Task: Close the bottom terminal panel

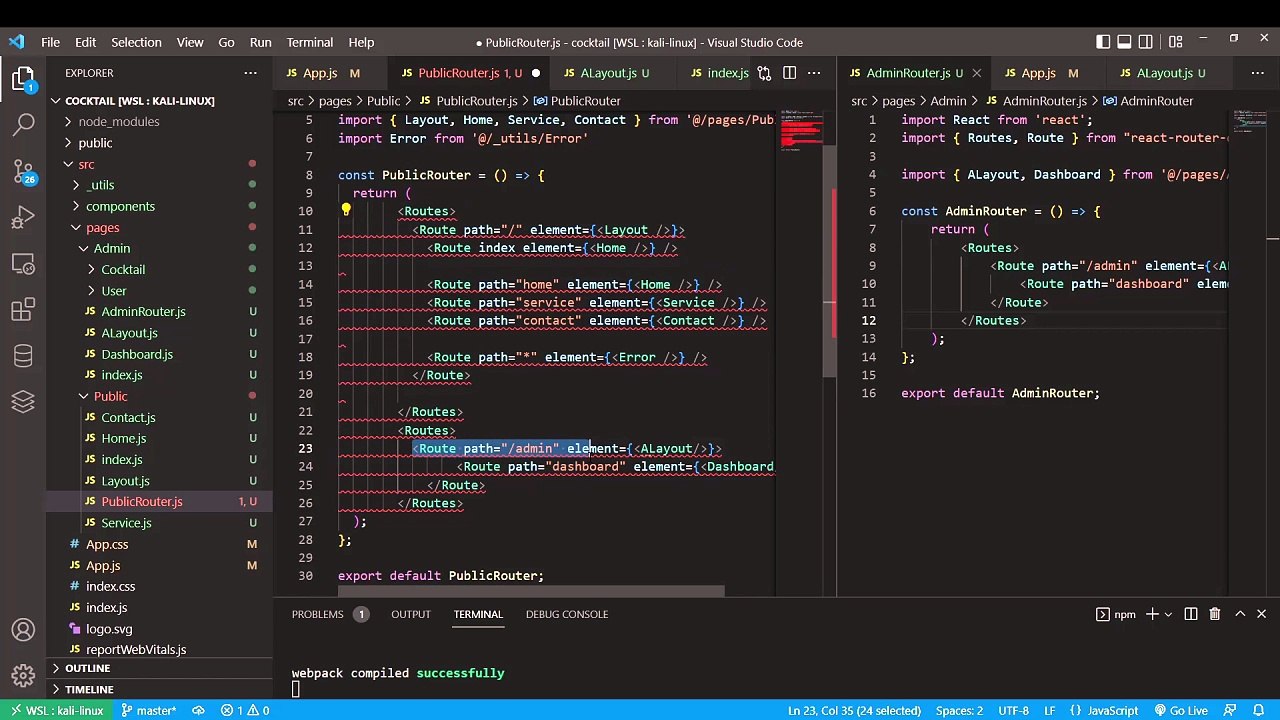Action: (1261, 614)
